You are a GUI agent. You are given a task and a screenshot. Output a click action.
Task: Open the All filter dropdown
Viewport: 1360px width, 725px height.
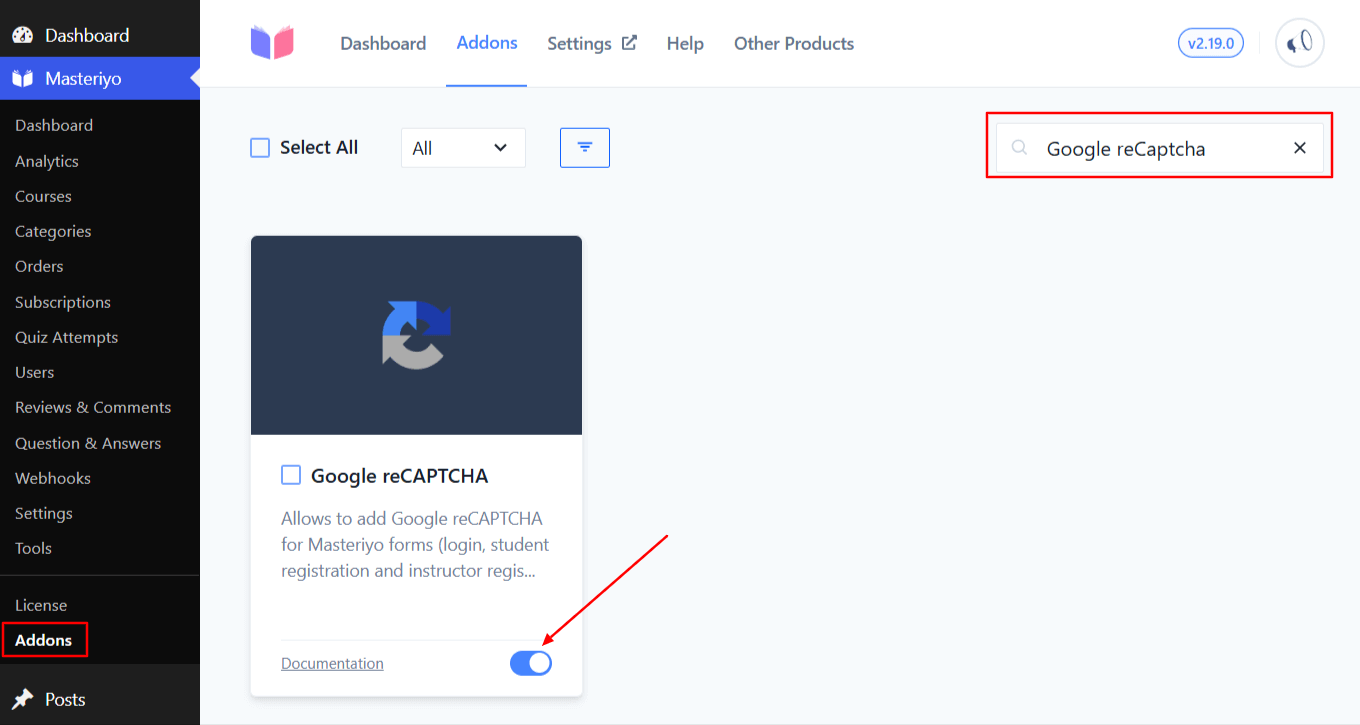[x=463, y=148]
